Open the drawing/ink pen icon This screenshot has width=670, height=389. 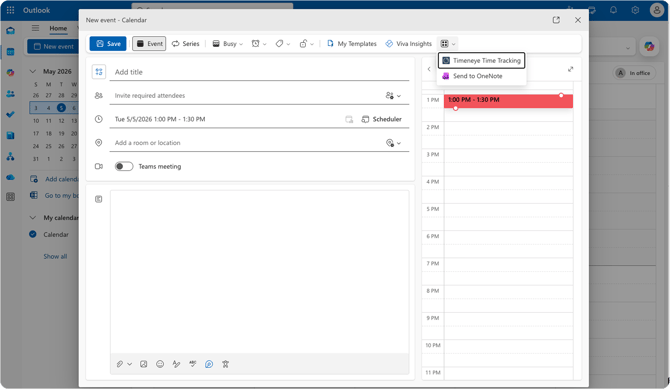(x=176, y=364)
